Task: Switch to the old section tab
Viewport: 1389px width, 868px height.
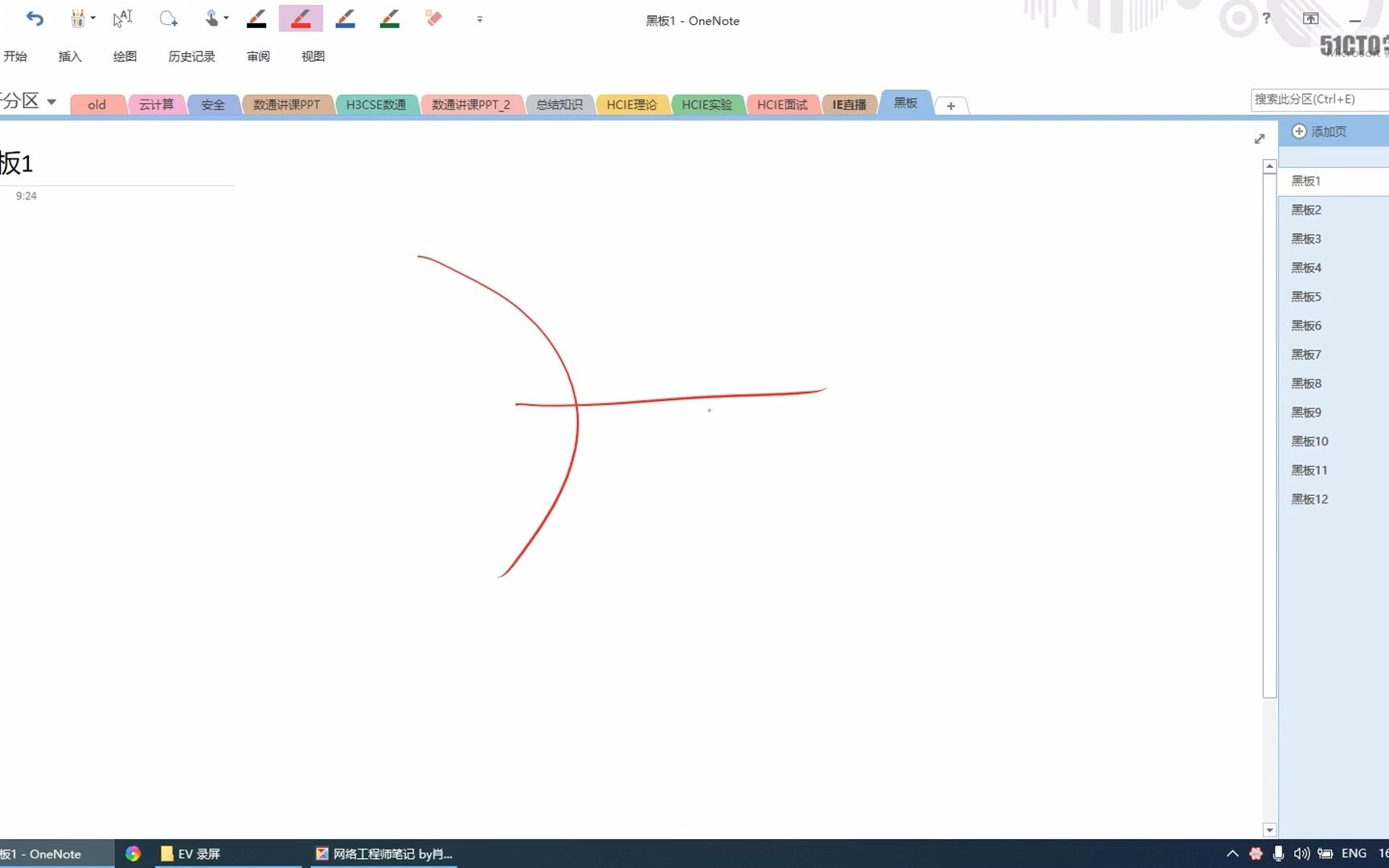Action: (97, 104)
